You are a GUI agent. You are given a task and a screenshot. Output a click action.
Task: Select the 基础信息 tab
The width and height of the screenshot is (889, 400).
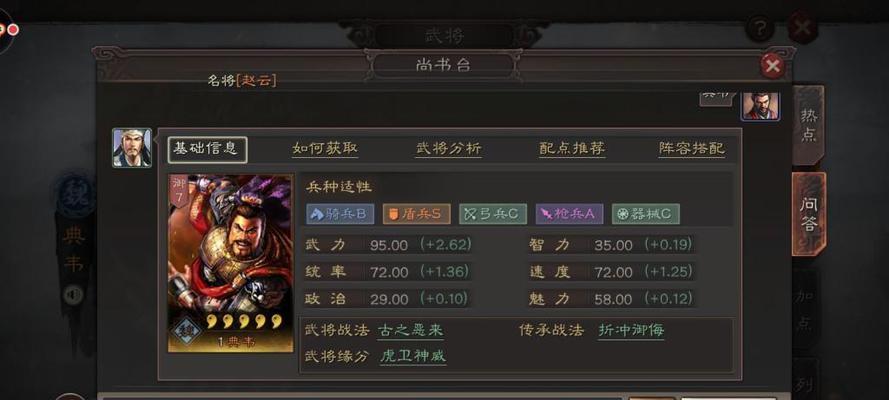(x=208, y=150)
